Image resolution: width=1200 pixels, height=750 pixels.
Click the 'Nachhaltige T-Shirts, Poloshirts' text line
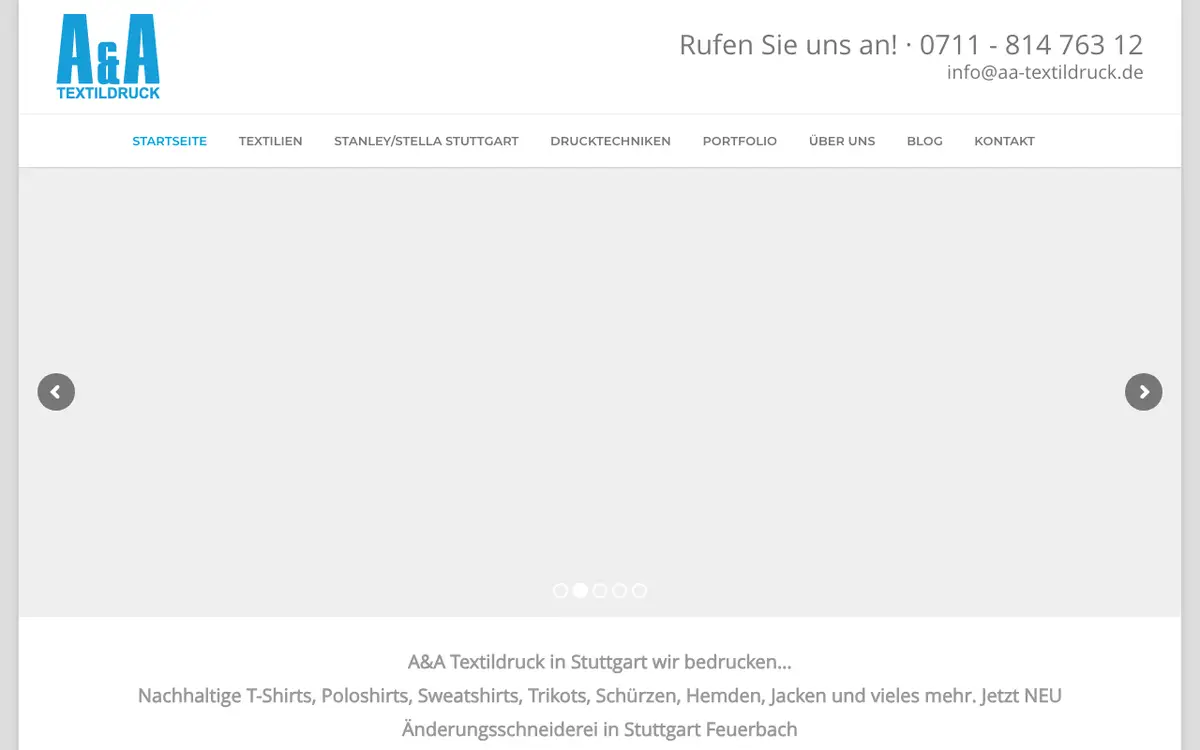tap(600, 696)
